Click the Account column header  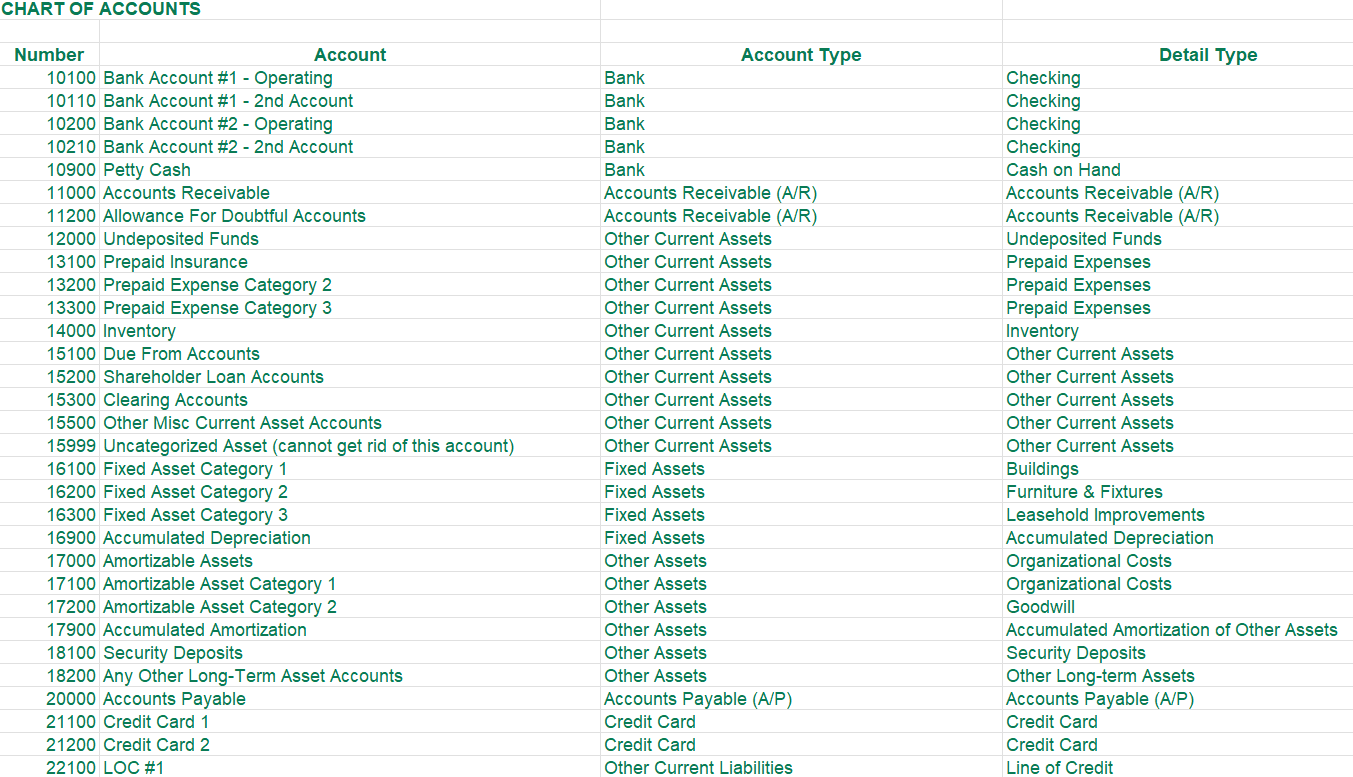point(350,55)
